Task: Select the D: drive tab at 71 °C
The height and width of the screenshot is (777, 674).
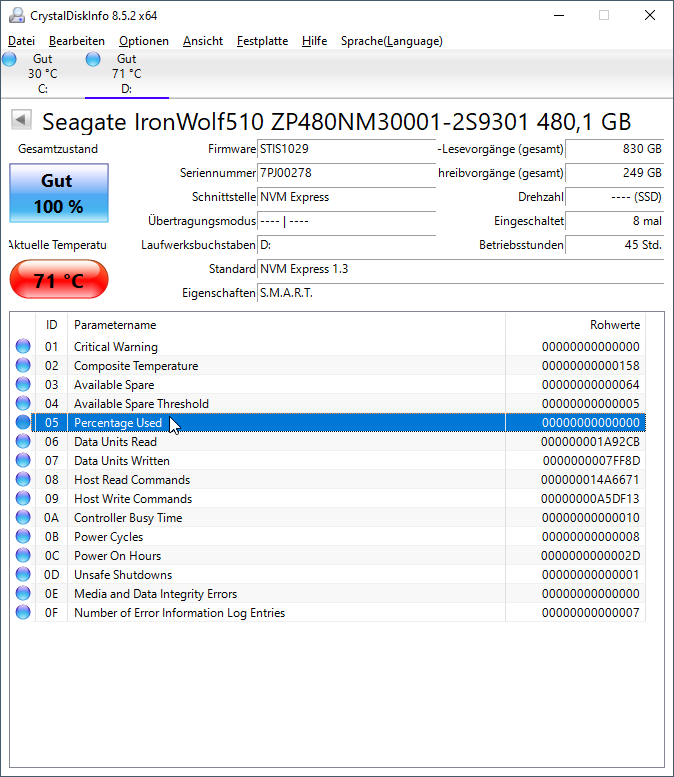Action: [127, 74]
